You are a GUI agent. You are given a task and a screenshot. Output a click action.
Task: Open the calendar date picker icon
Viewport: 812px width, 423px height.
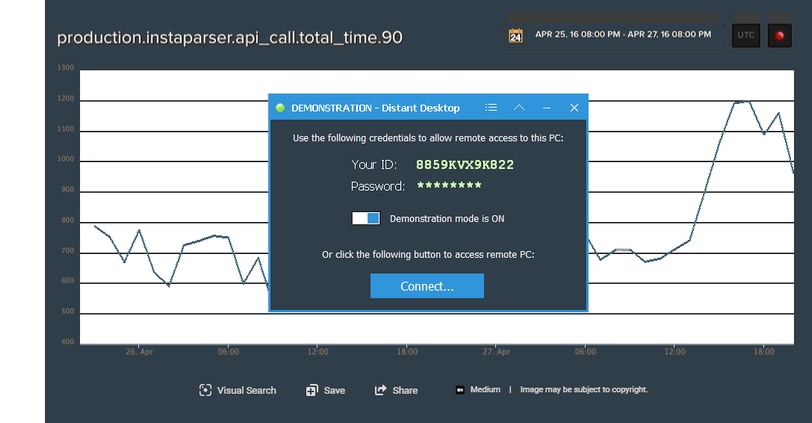point(515,36)
